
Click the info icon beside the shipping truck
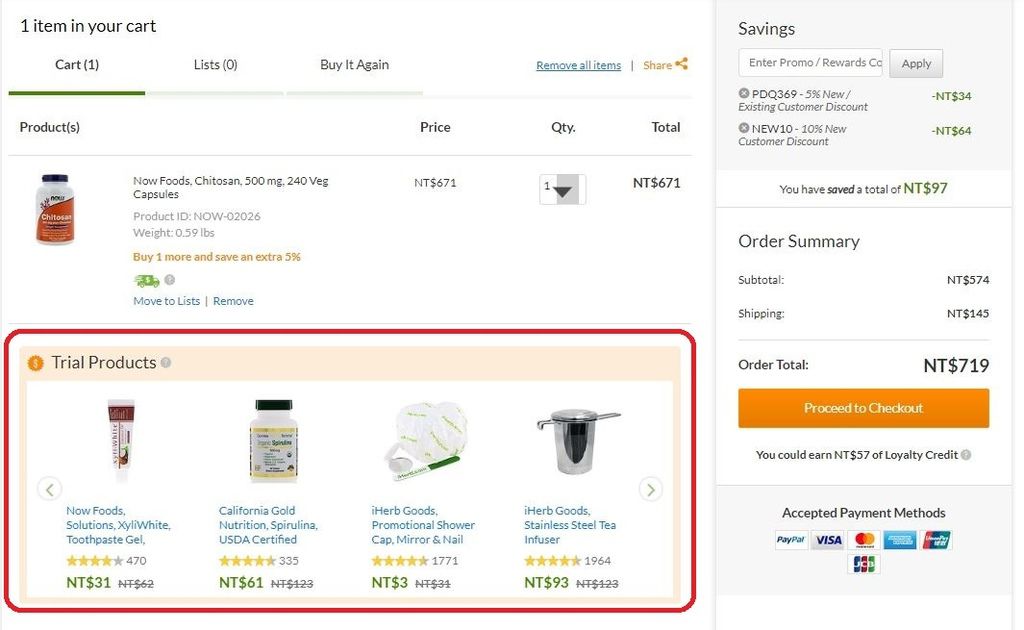click(170, 280)
